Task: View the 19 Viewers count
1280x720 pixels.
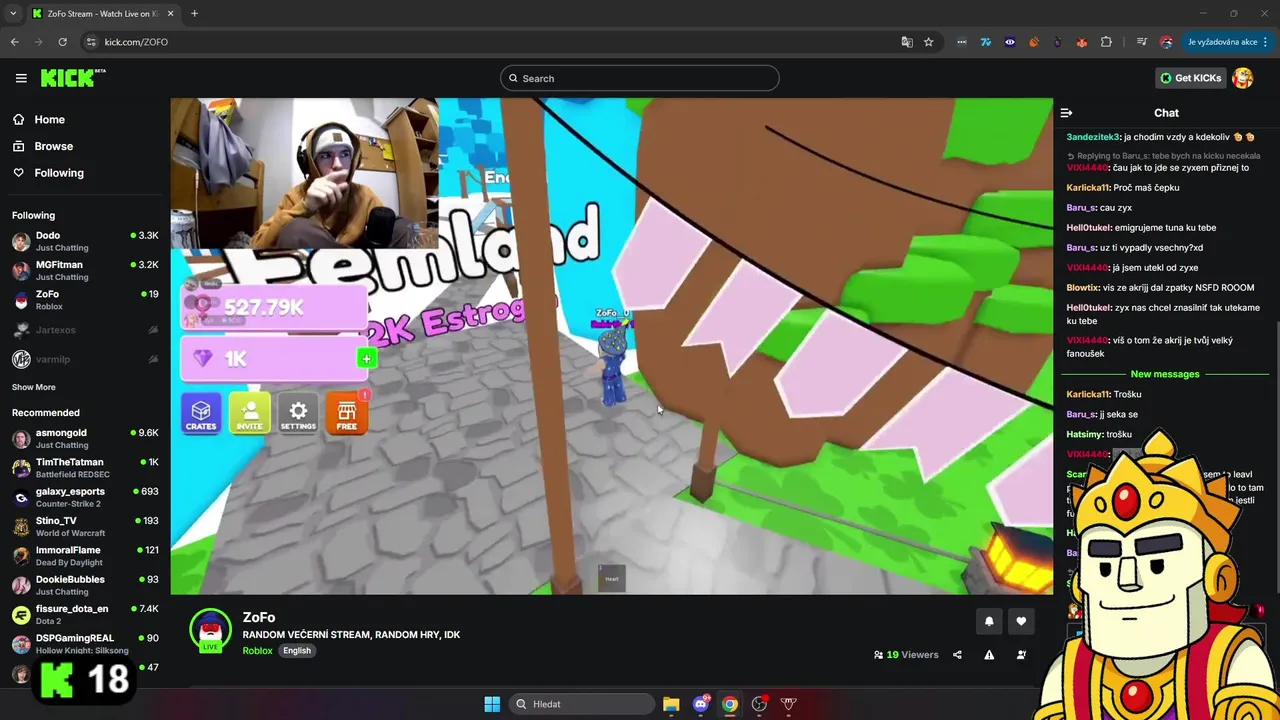Action: (906, 655)
